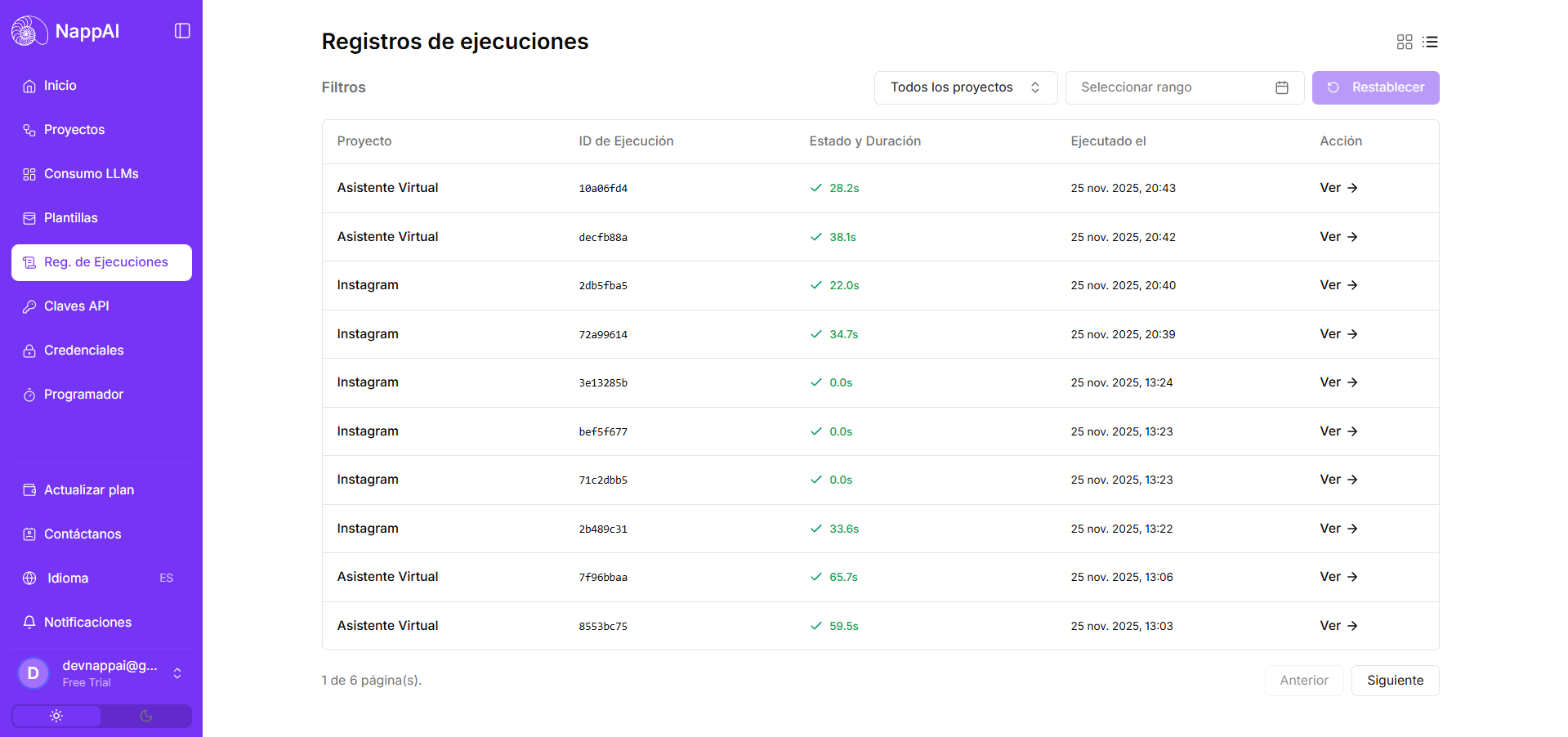Open the Todos los proyectos dropdown
Image resolution: width=1568 pixels, height=737 pixels.
(x=965, y=87)
